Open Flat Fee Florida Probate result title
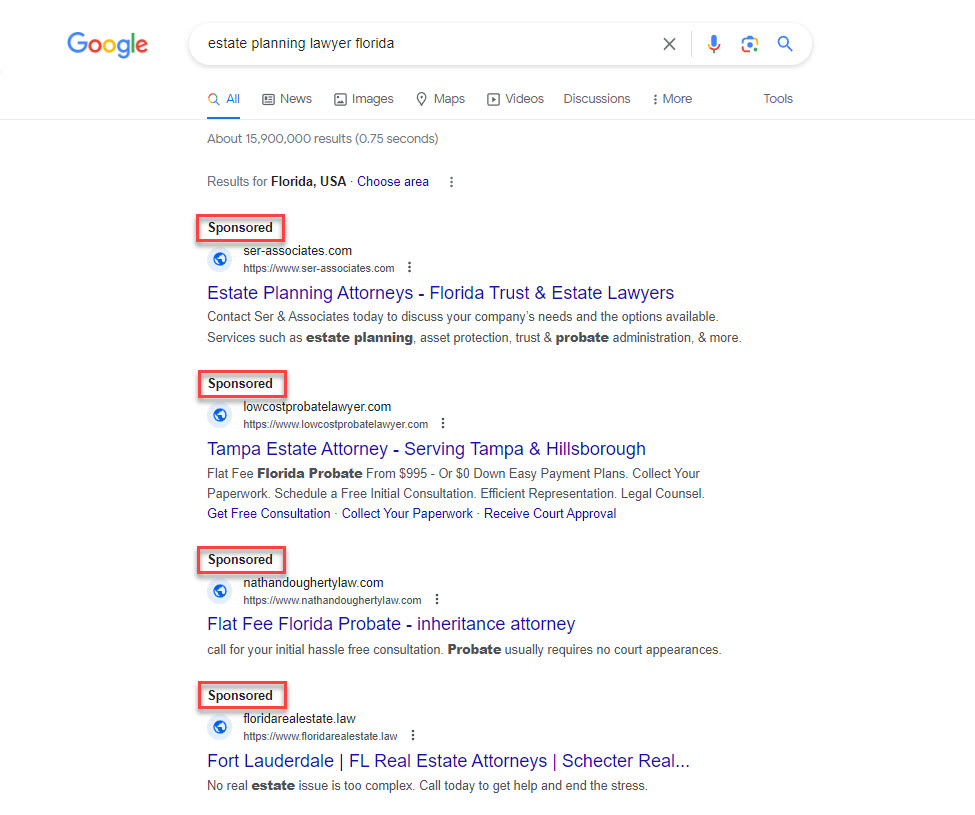The height and width of the screenshot is (815, 975). (391, 624)
